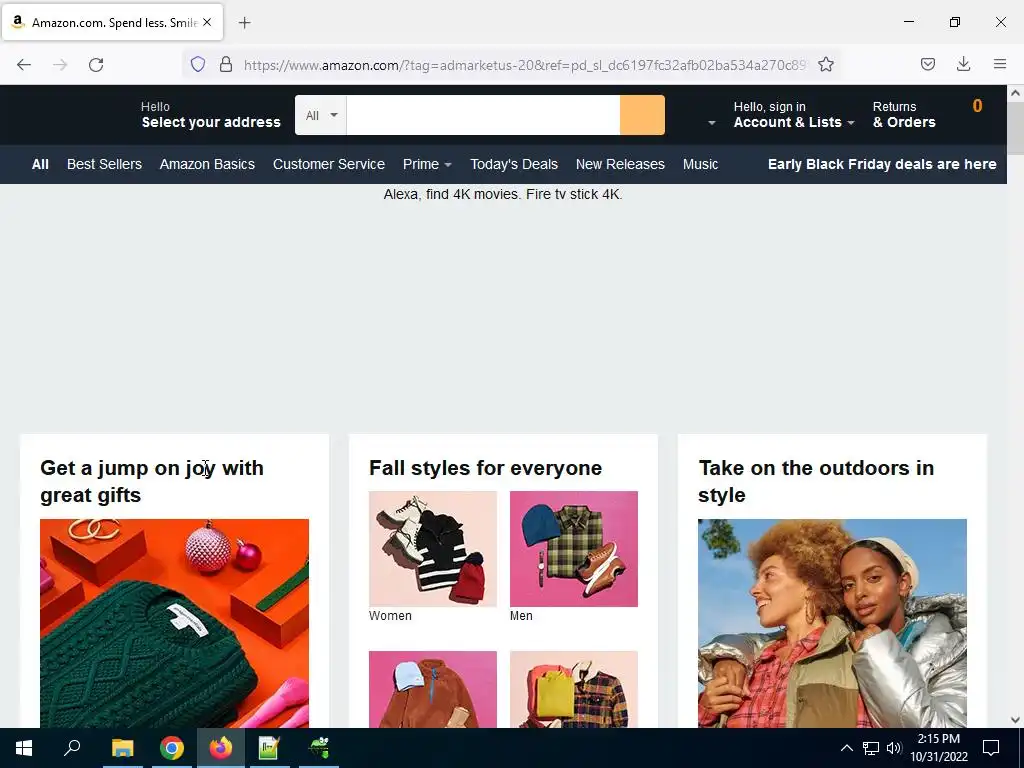1024x768 pixels.
Task: Launch Google Chrome from the taskbar
Action: pos(172,748)
